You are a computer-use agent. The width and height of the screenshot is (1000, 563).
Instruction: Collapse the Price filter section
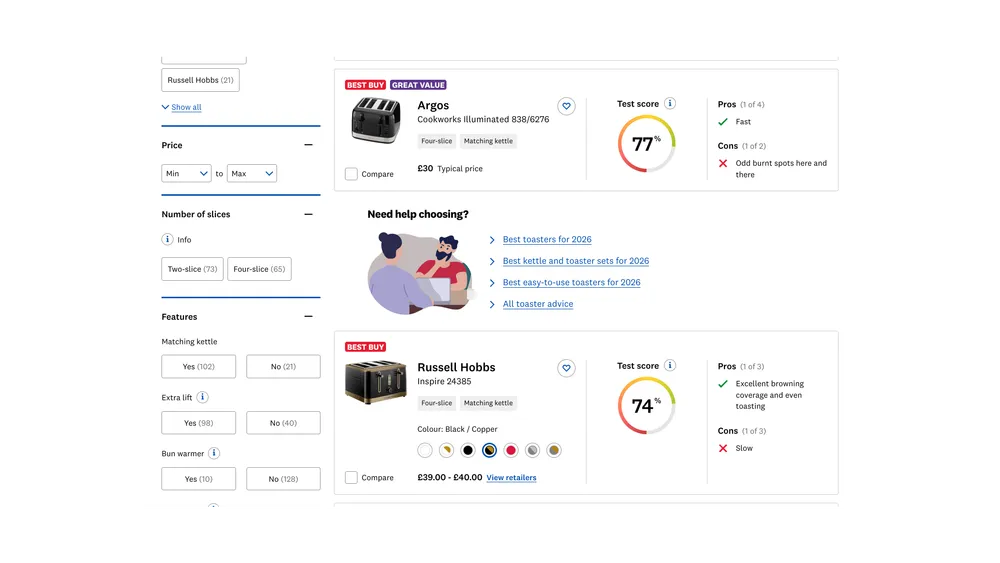click(308, 145)
